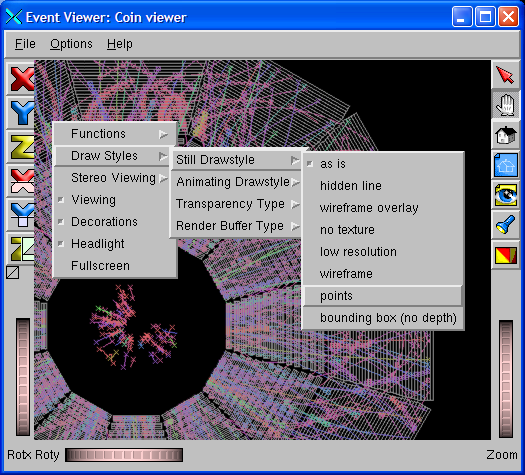This screenshot has width=525, height=475.
Task: Click the blue Y axis view icon
Action: click(21, 113)
